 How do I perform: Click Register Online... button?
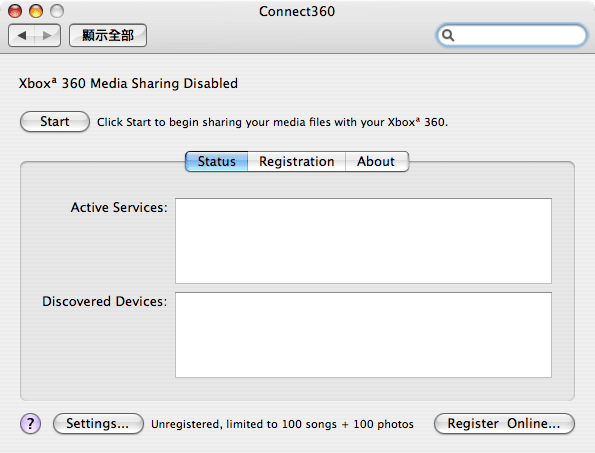pos(504,423)
